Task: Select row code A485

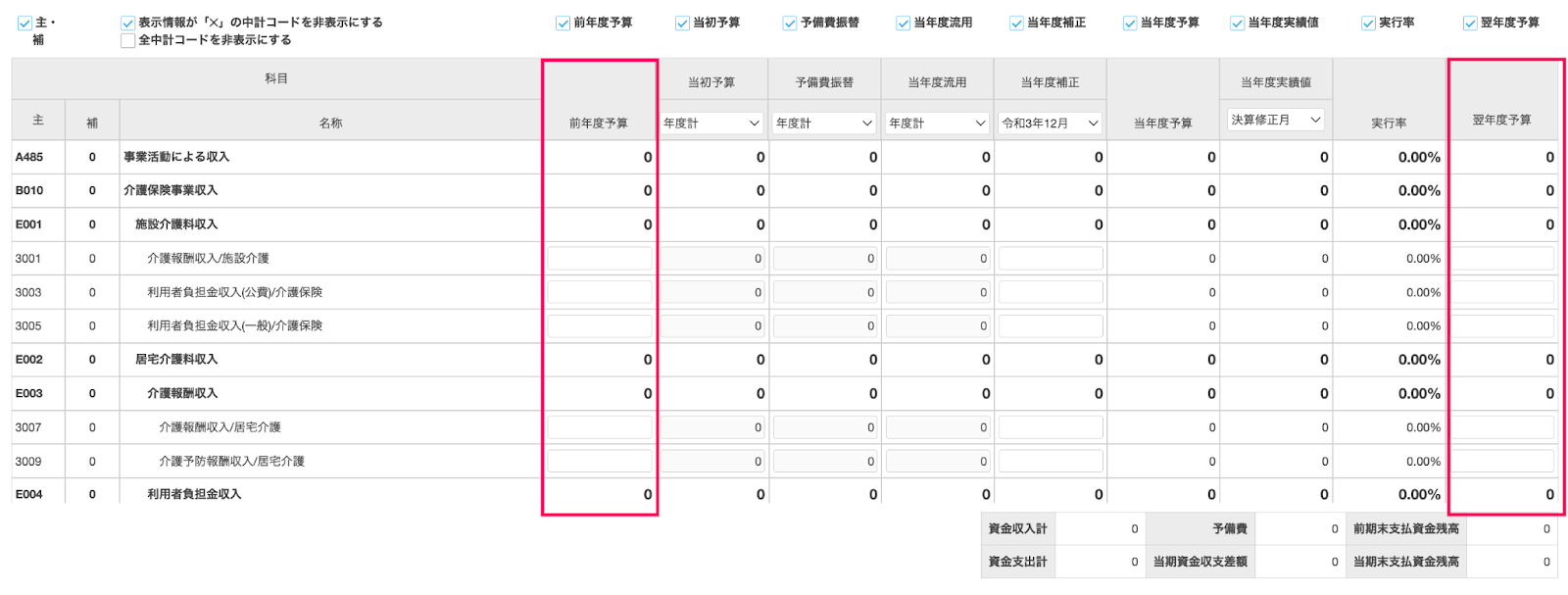Action: (x=29, y=157)
